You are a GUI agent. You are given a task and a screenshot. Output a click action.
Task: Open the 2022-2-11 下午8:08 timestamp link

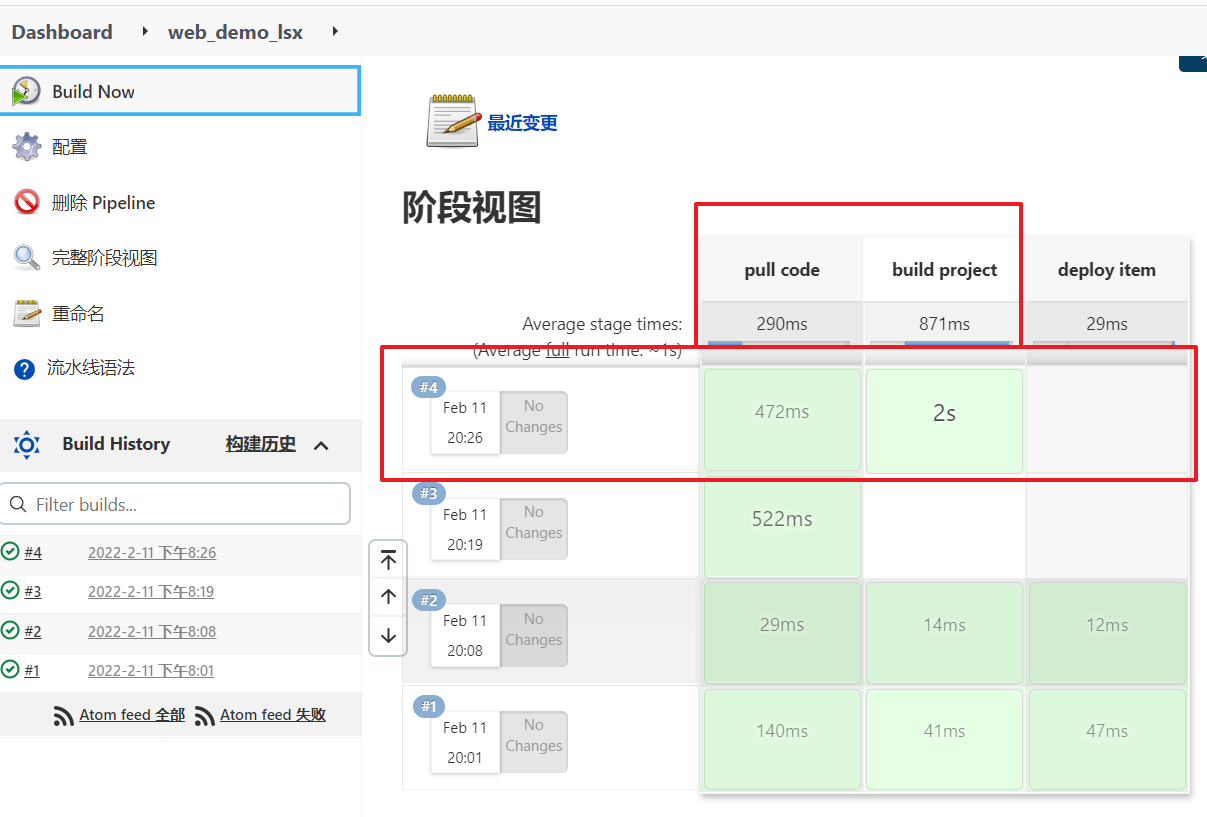click(152, 631)
